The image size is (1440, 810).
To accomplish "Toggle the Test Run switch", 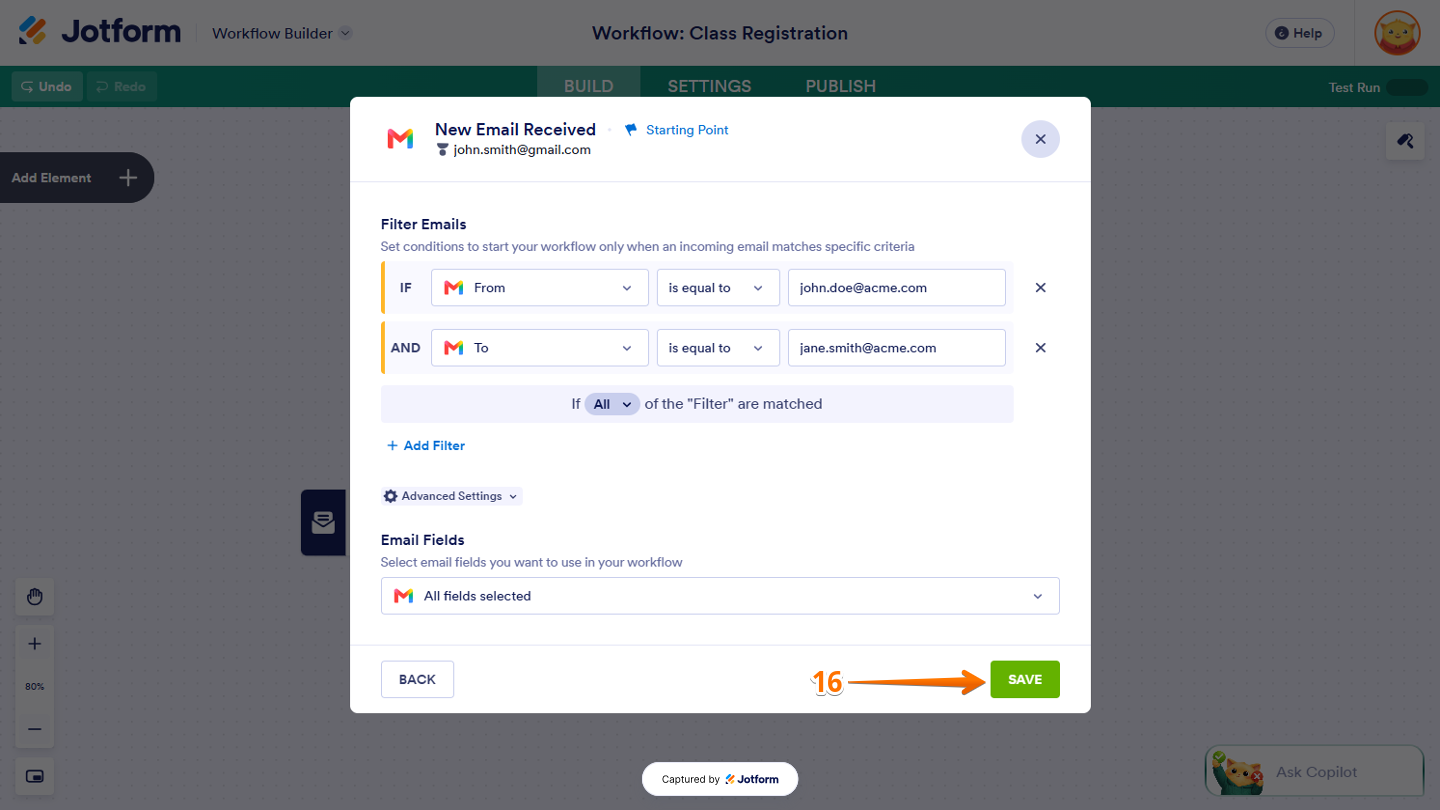I will click(1408, 87).
